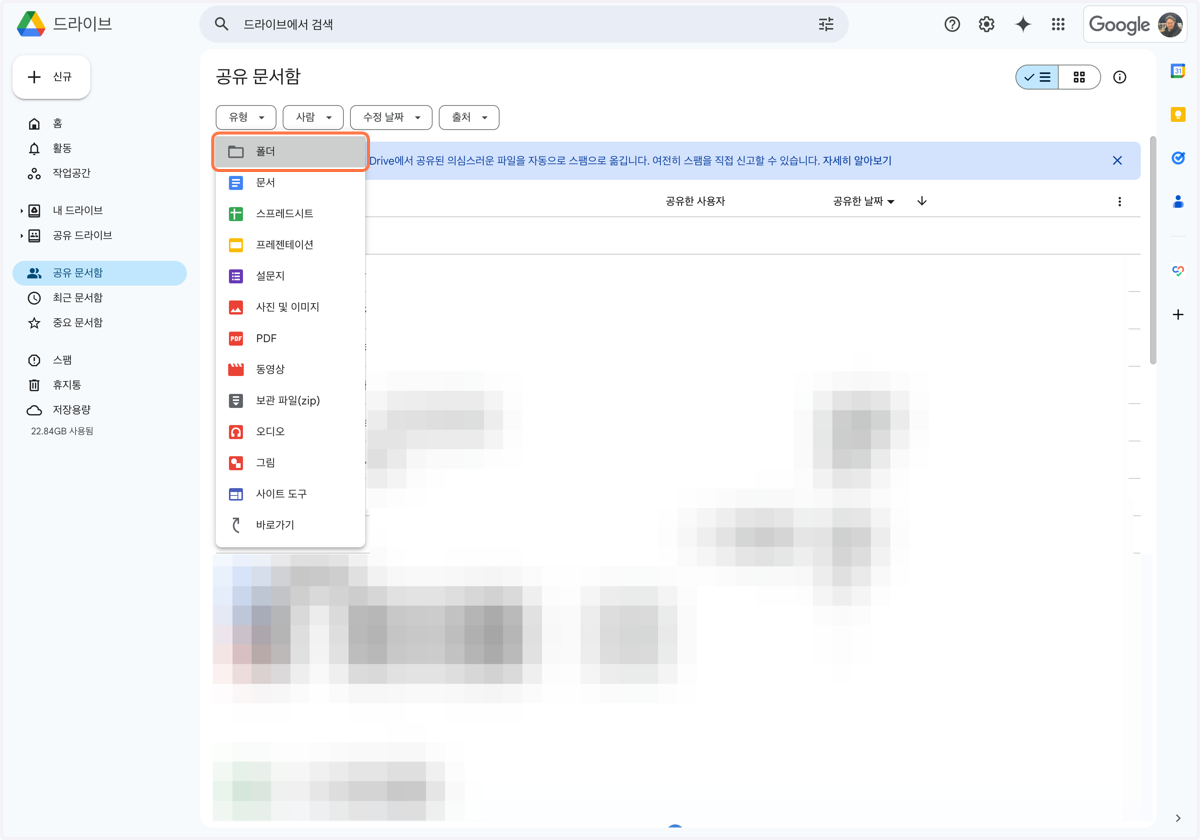
Task: Open the column more-options icon
Action: pos(1120,201)
